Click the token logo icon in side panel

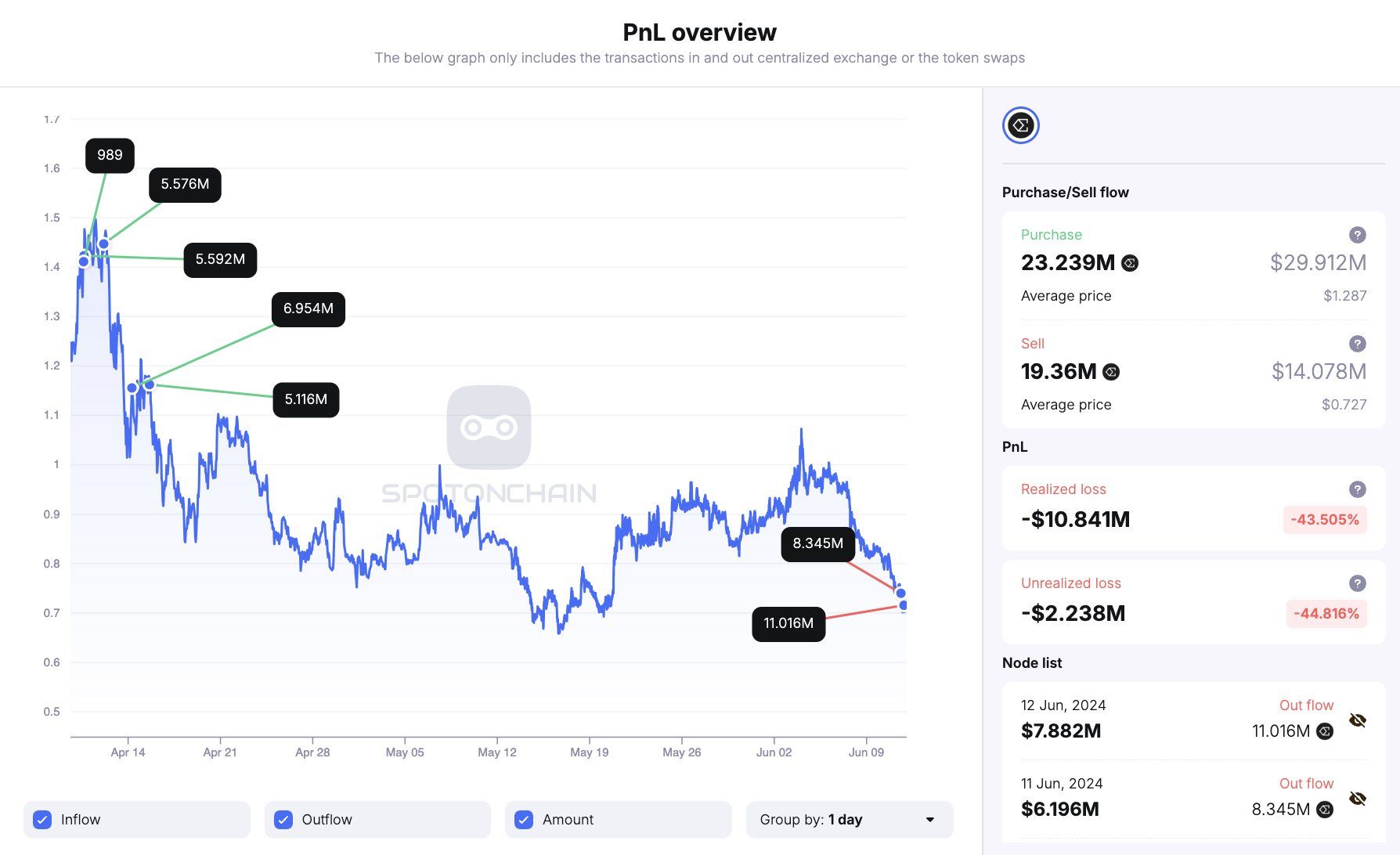(x=1020, y=125)
